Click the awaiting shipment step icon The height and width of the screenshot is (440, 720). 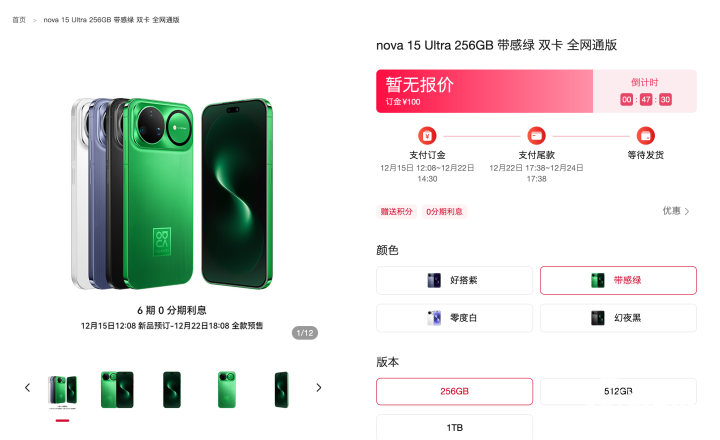coord(645,135)
